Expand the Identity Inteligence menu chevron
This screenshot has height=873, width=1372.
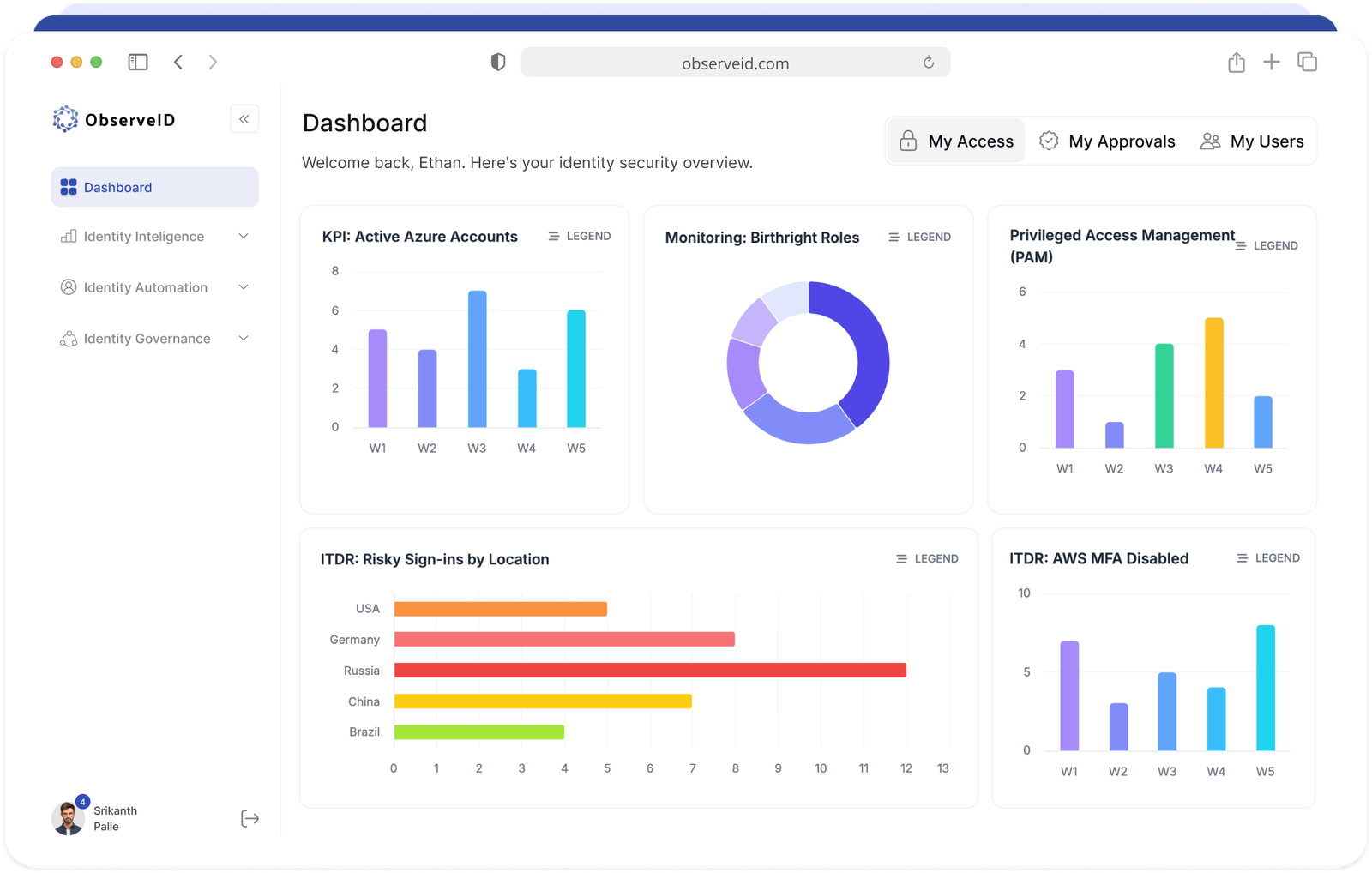244,236
